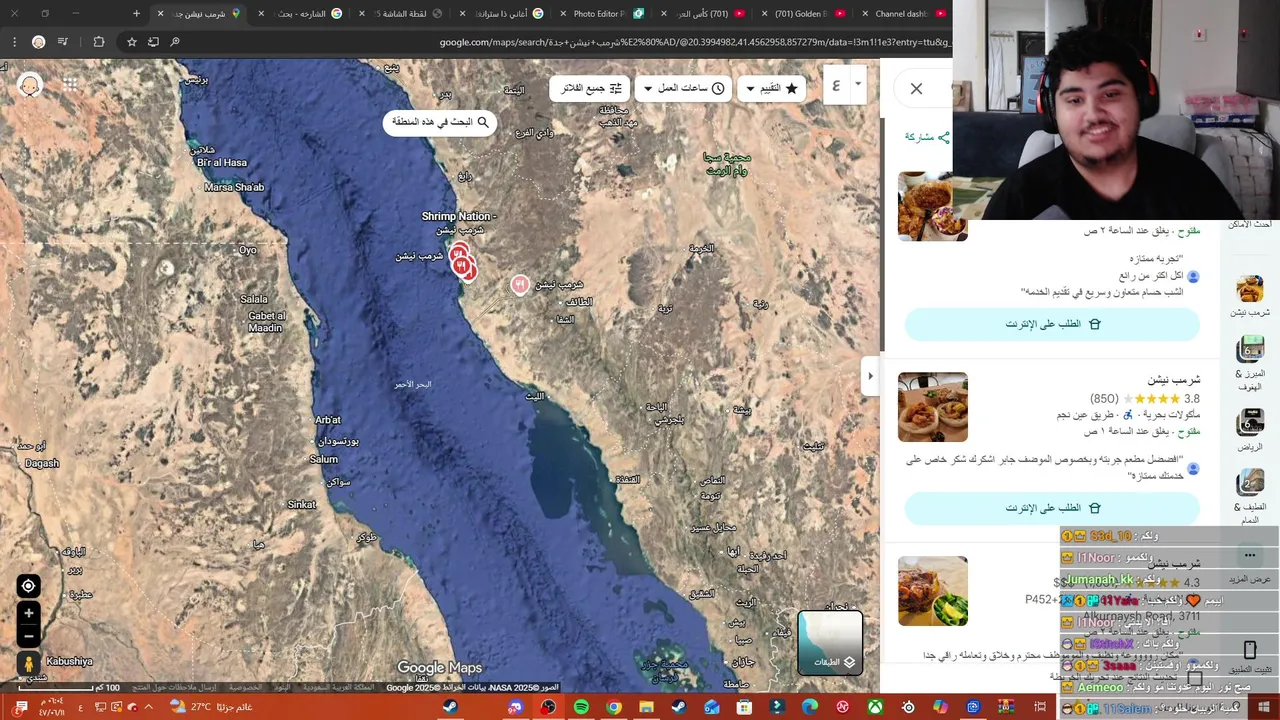
Task: Open the notifications icon in taskbar
Action: click(21, 707)
